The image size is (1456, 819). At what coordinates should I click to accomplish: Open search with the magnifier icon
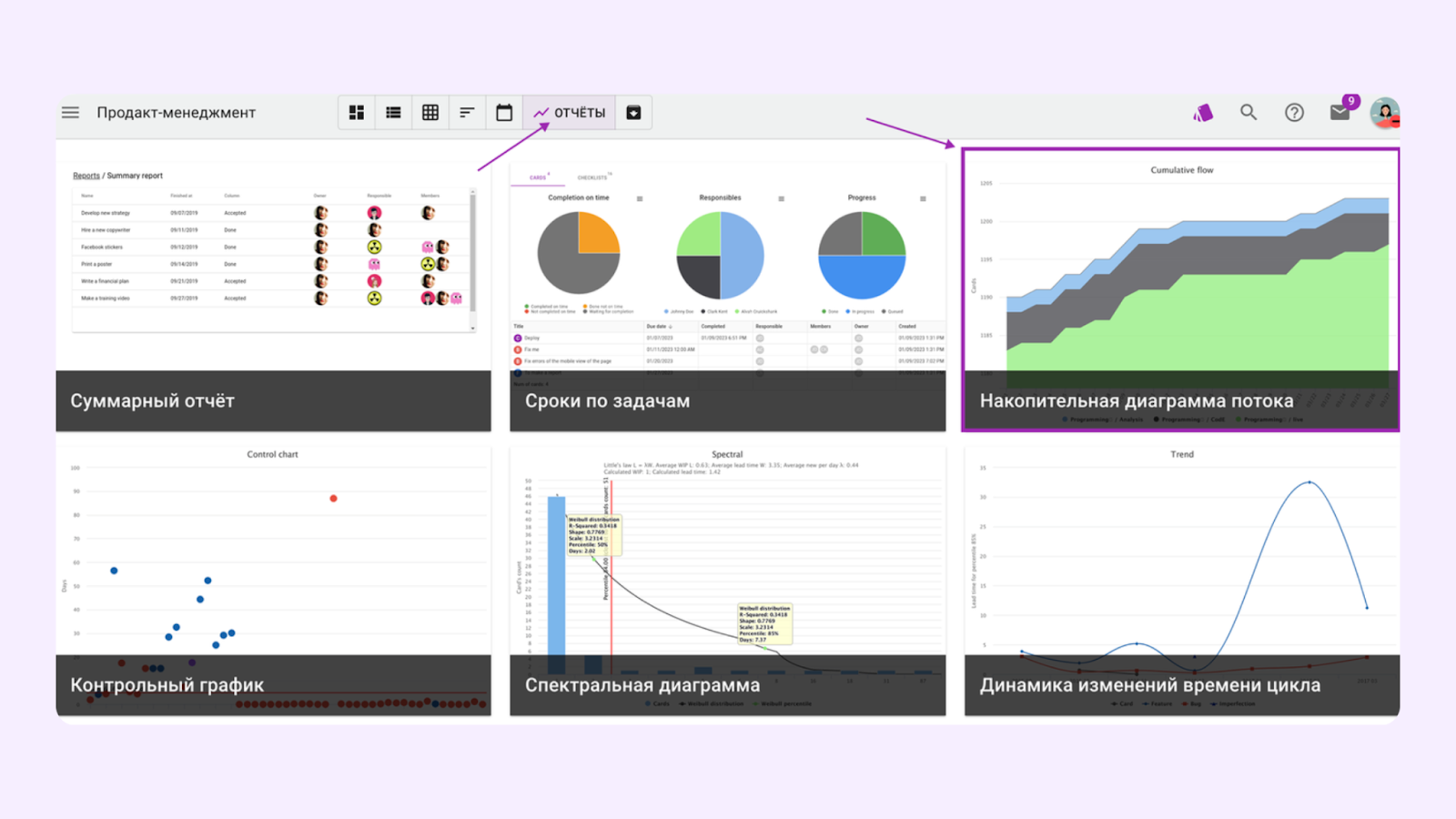click(1249, 112)
